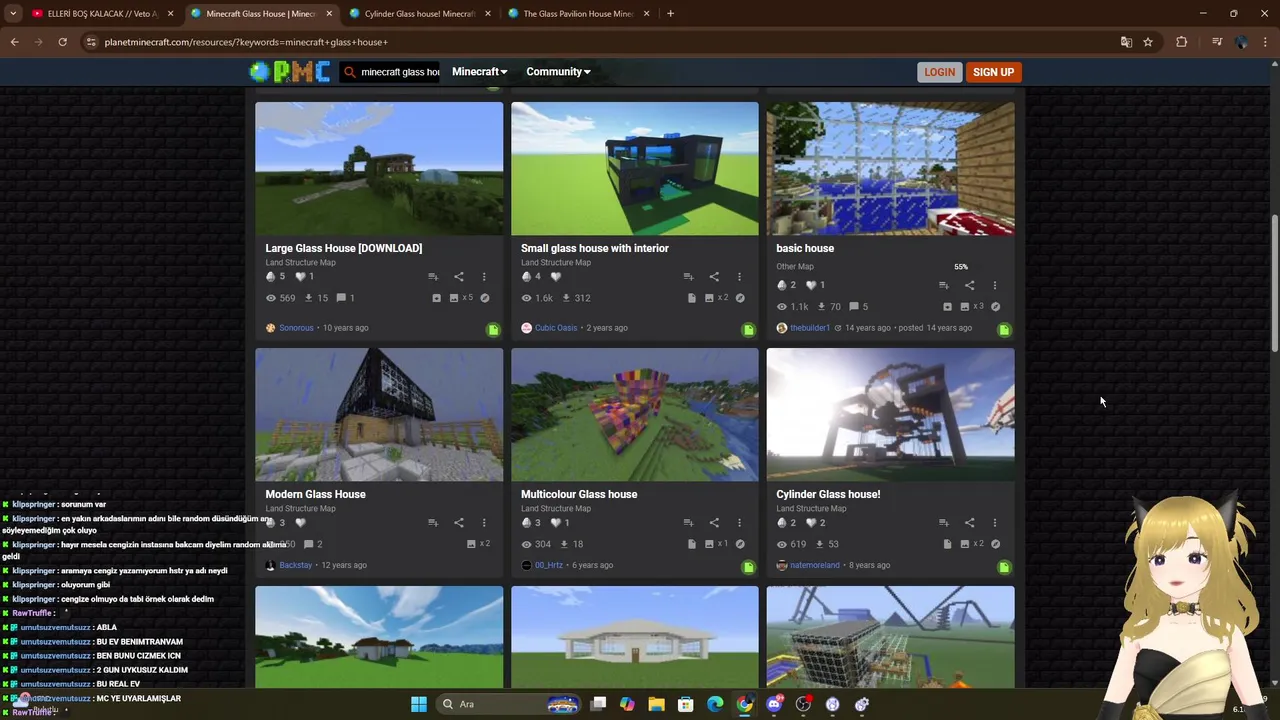Switch to The Glass Pavilion House browser tab
The width and height of the screenshot is (1280, 720).
coord(578,14)
